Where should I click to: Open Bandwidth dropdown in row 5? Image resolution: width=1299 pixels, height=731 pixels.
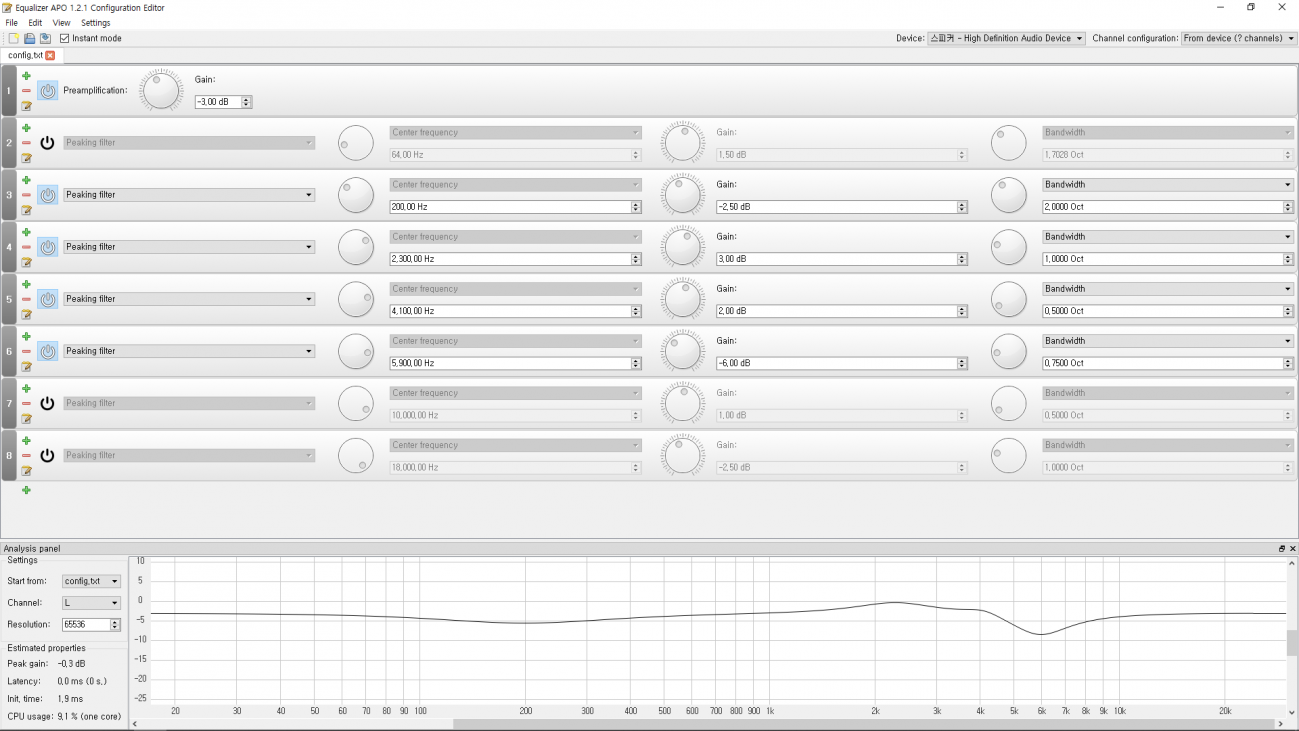[1167, 288]
